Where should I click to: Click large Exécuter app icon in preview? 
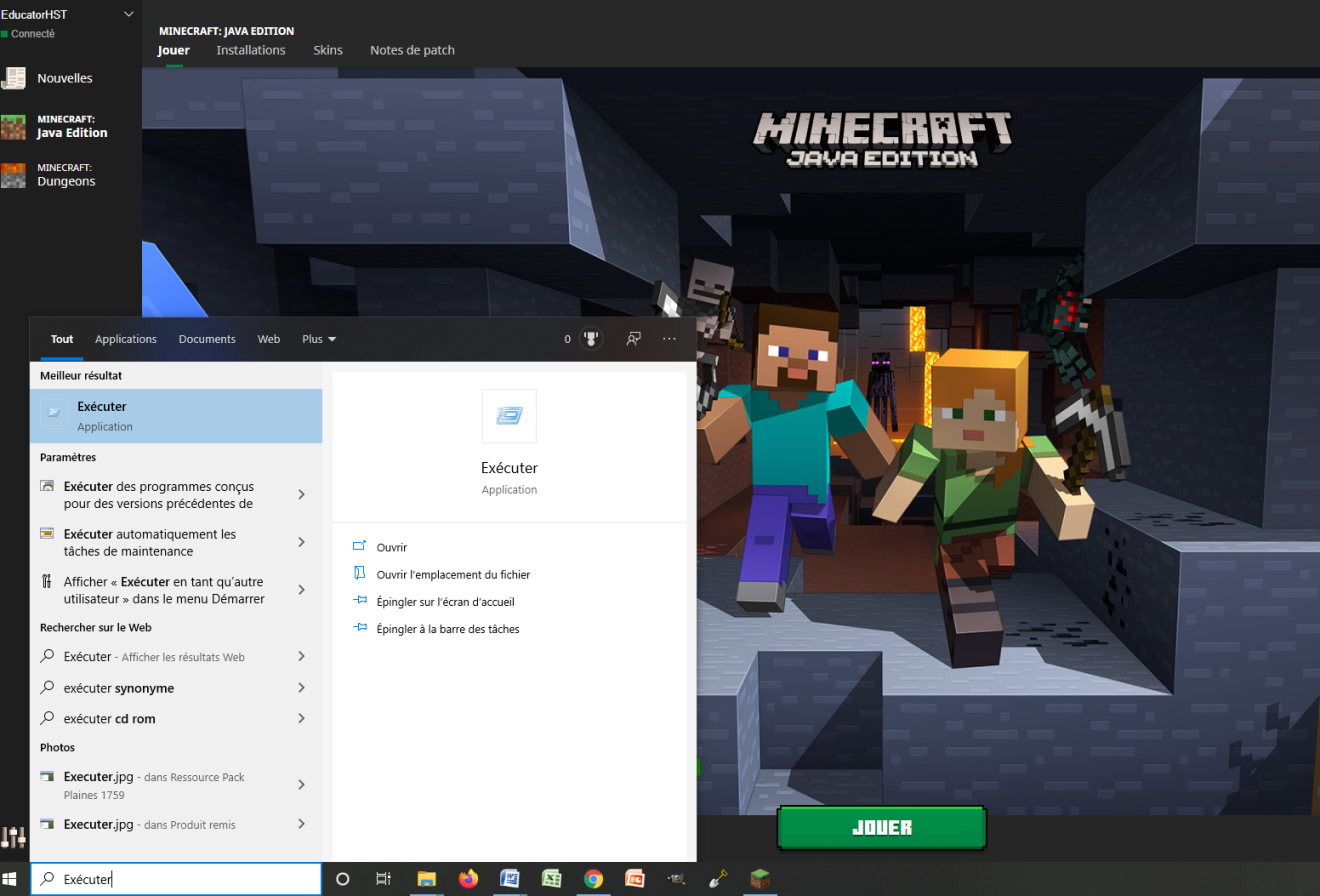click(x=509, y=416)
